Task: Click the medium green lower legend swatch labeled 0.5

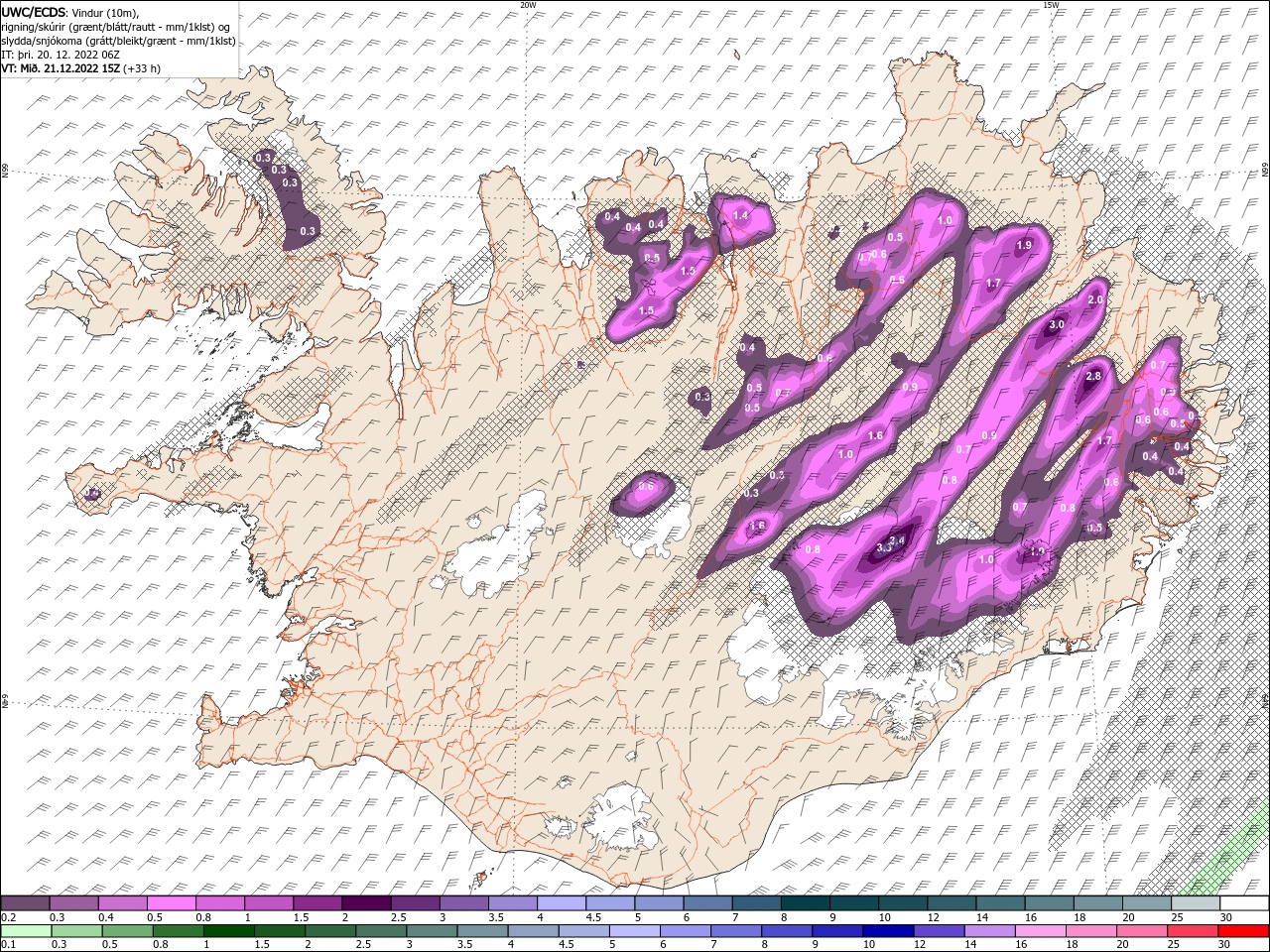Action: (x=128, y=931)
